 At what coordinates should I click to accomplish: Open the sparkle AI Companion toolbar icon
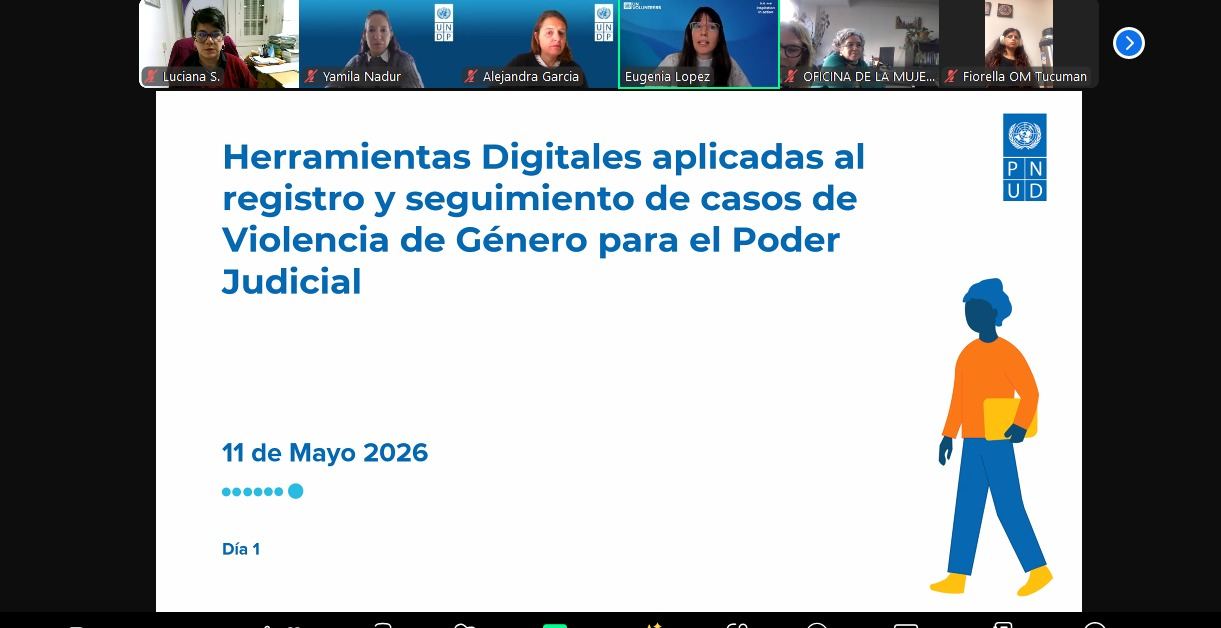click(653, 626)
